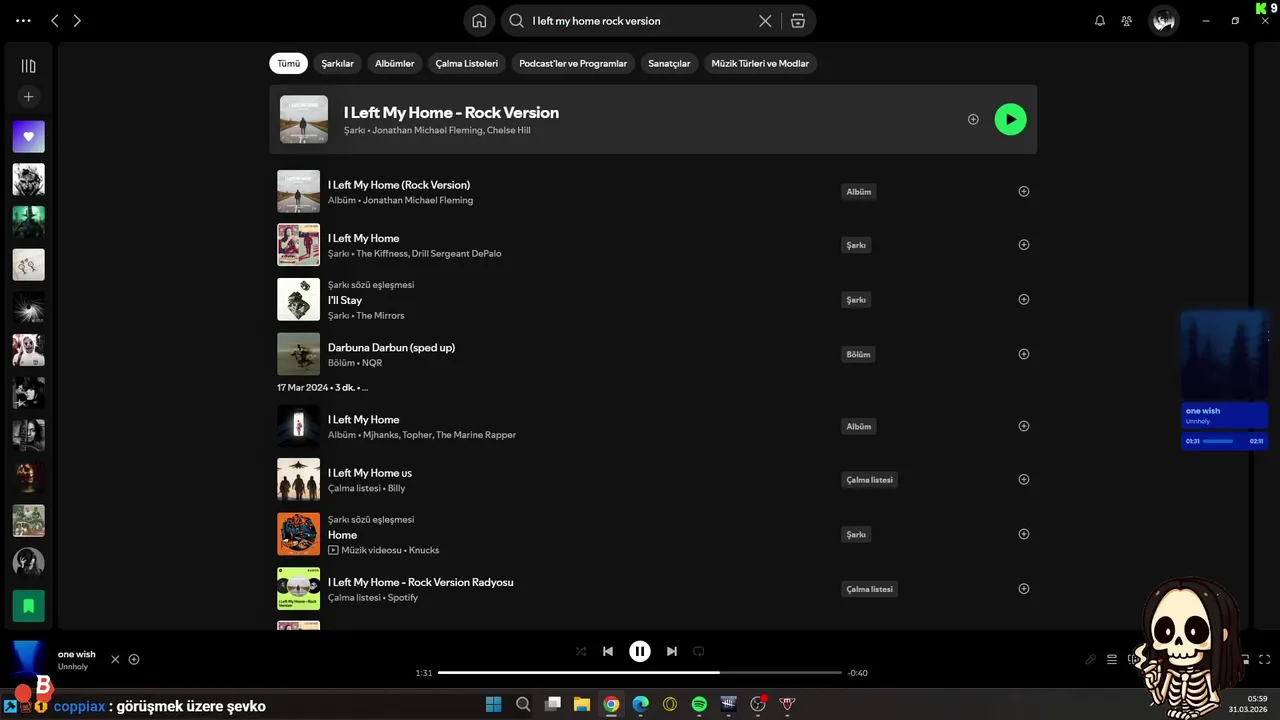Toggle shuffle playback
1280x720 pixels.
[x=581, y=651]
